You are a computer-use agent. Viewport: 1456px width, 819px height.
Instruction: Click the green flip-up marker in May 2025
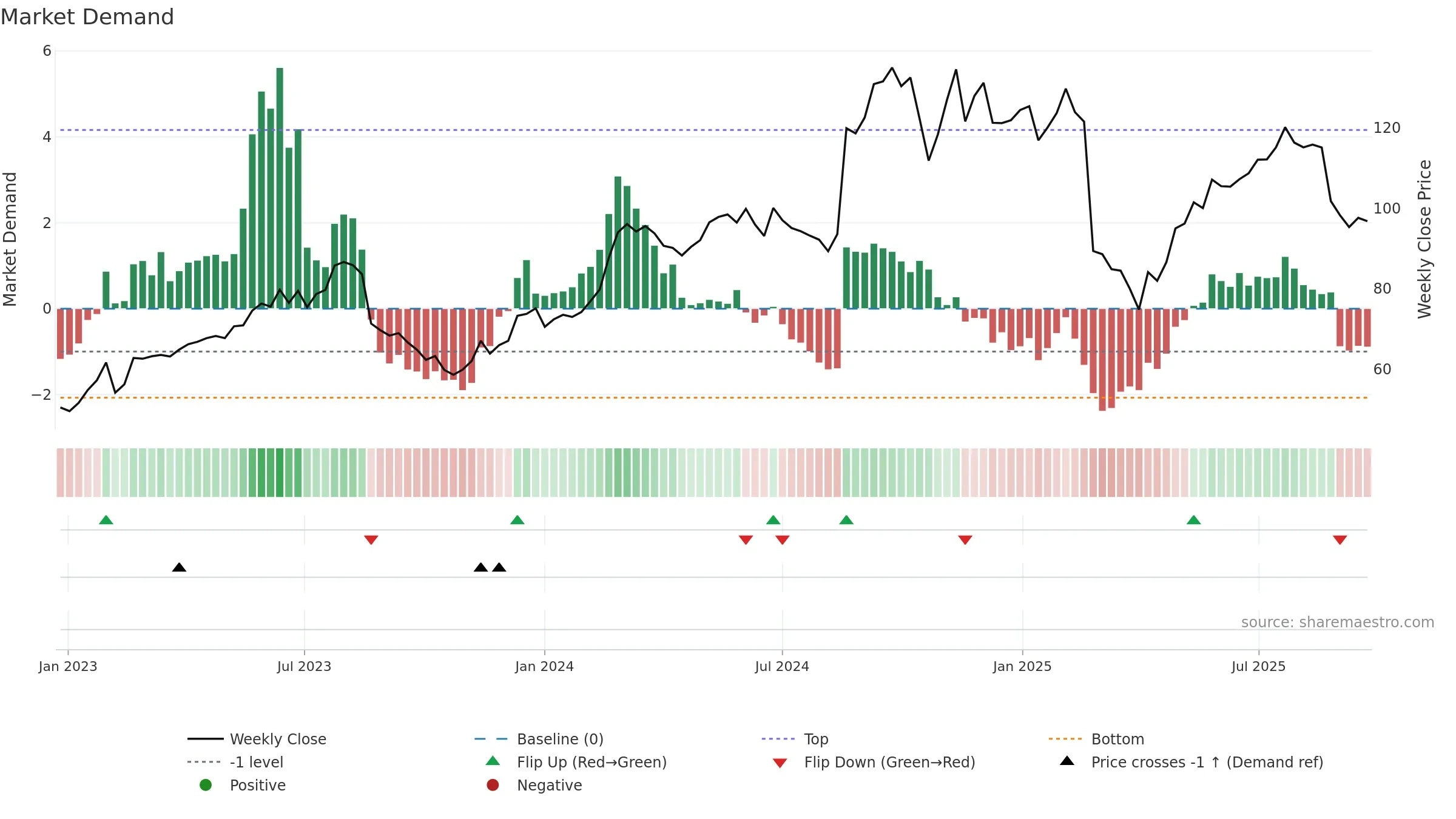[x=1193, y=520]
